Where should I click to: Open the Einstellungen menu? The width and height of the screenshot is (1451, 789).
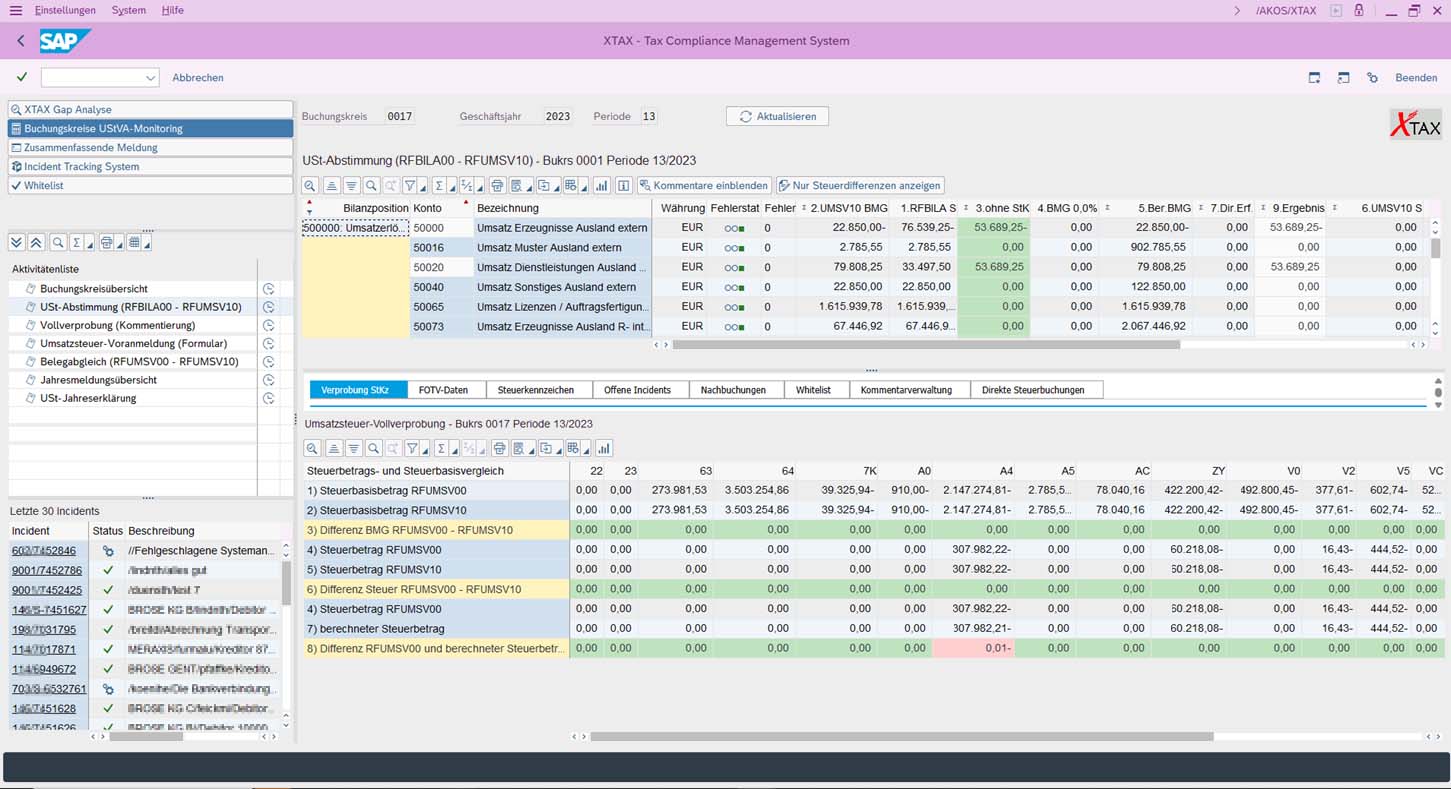pyautogui.click(x=65, y=10)
